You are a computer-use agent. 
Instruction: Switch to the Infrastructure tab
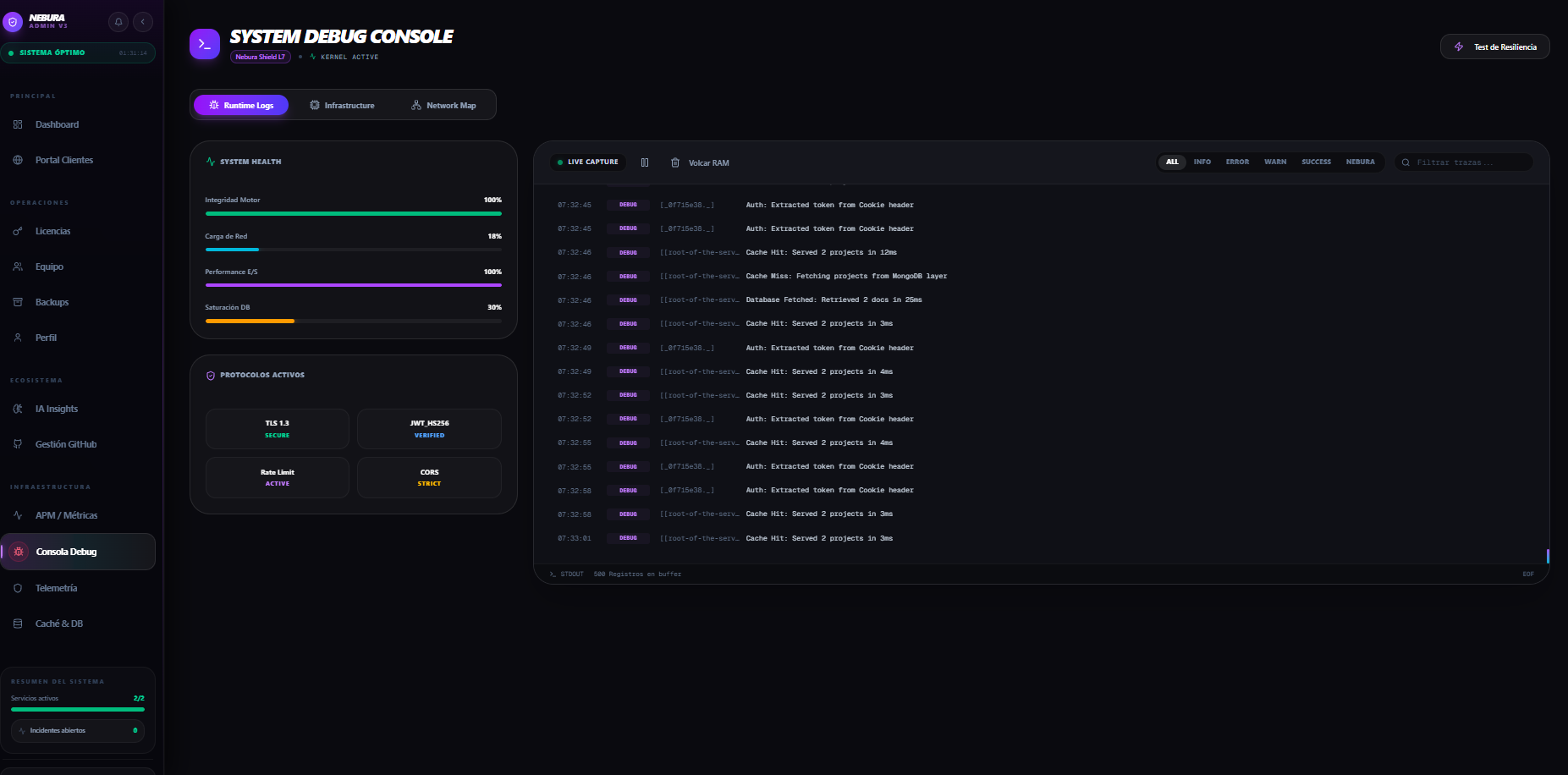(x=342, y=105)
